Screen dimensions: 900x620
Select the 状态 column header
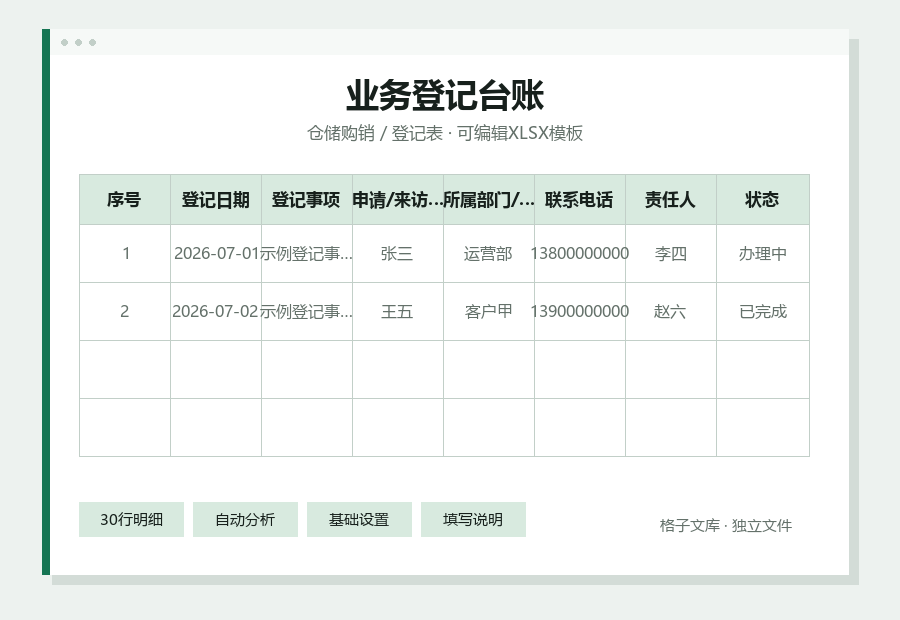[x=762, y=200]
